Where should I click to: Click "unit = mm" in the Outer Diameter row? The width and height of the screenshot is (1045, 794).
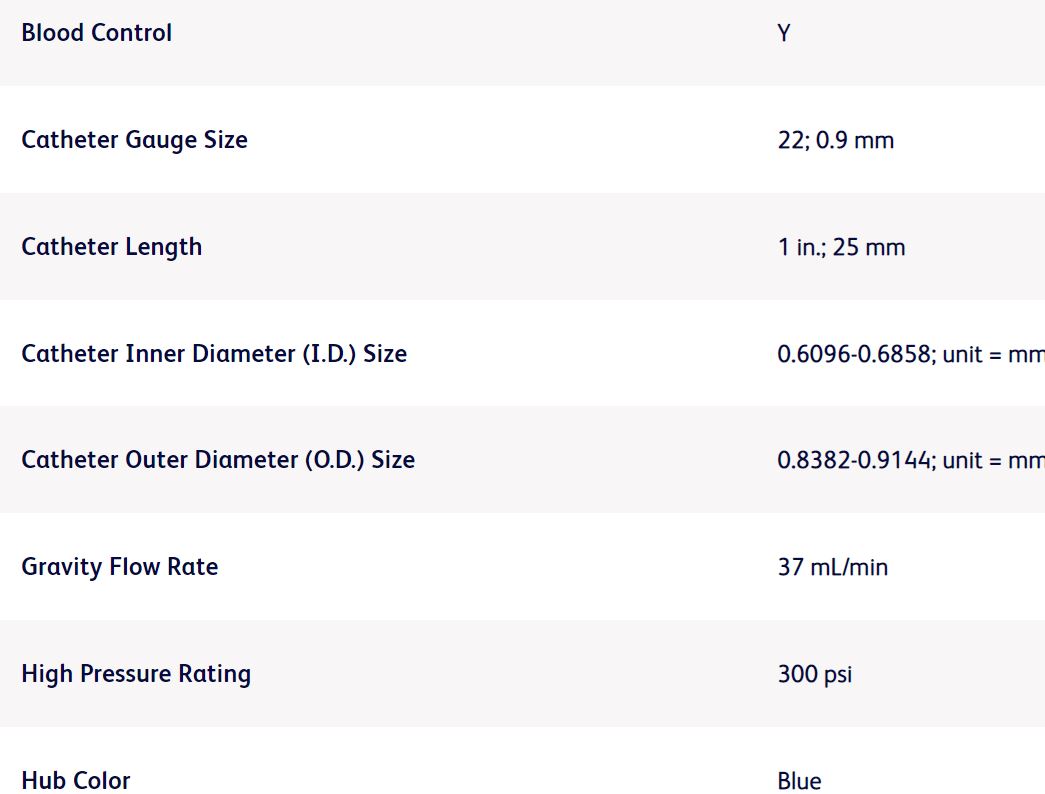[x=993, y=461]
